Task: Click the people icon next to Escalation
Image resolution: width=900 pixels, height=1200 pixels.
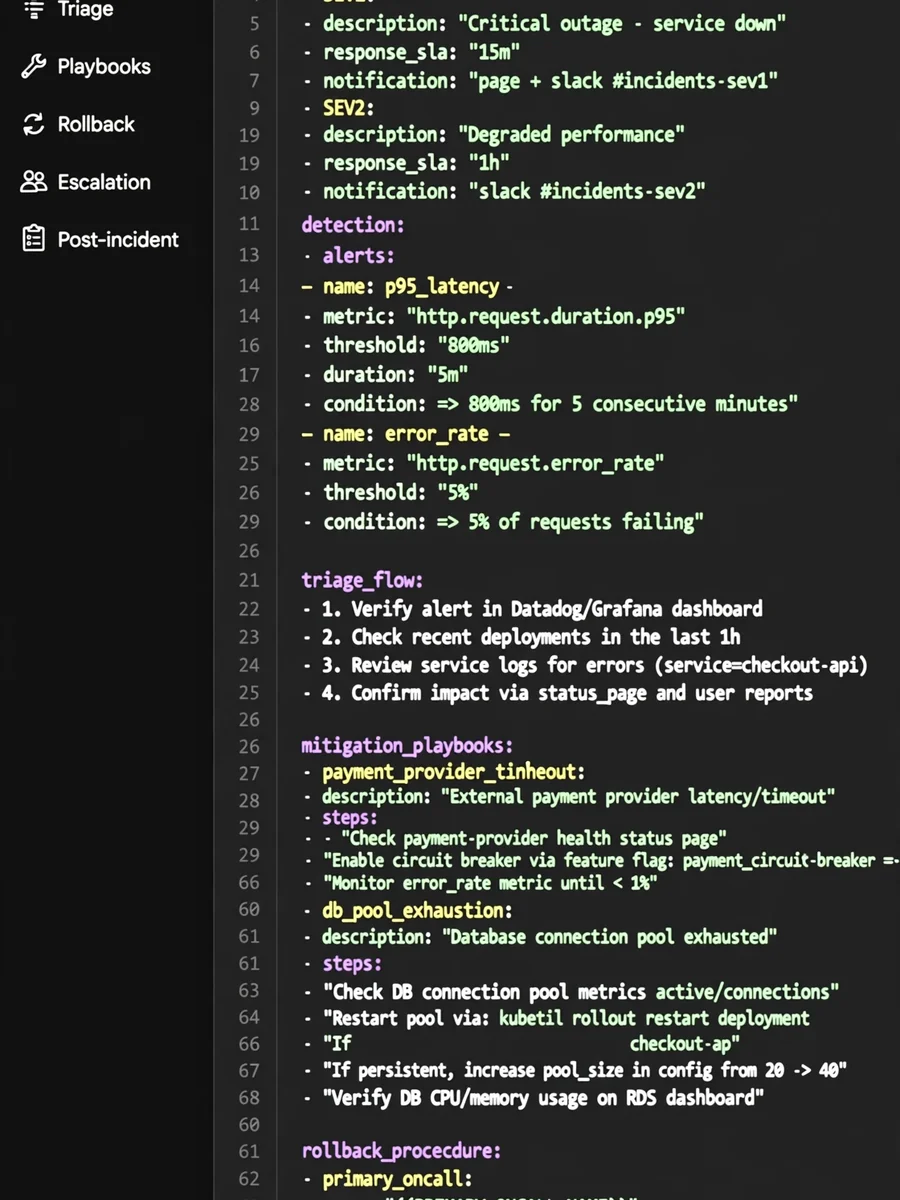Action: point(34,182)
